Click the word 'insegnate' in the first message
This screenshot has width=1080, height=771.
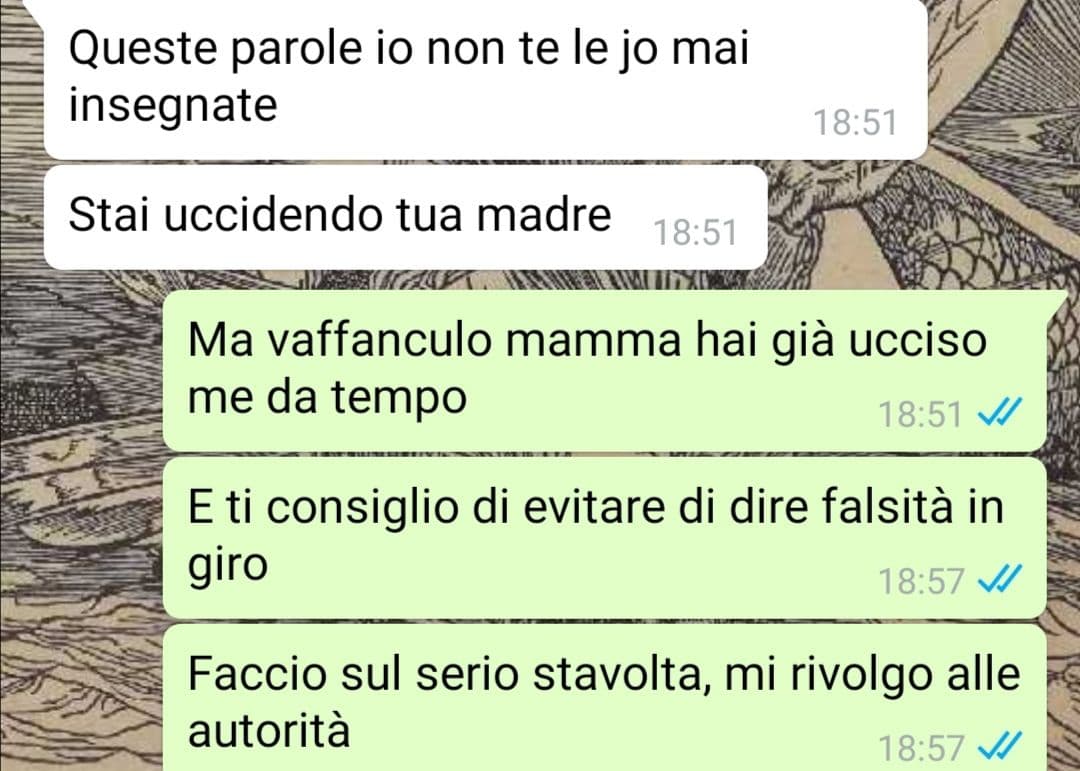(173, 106)
